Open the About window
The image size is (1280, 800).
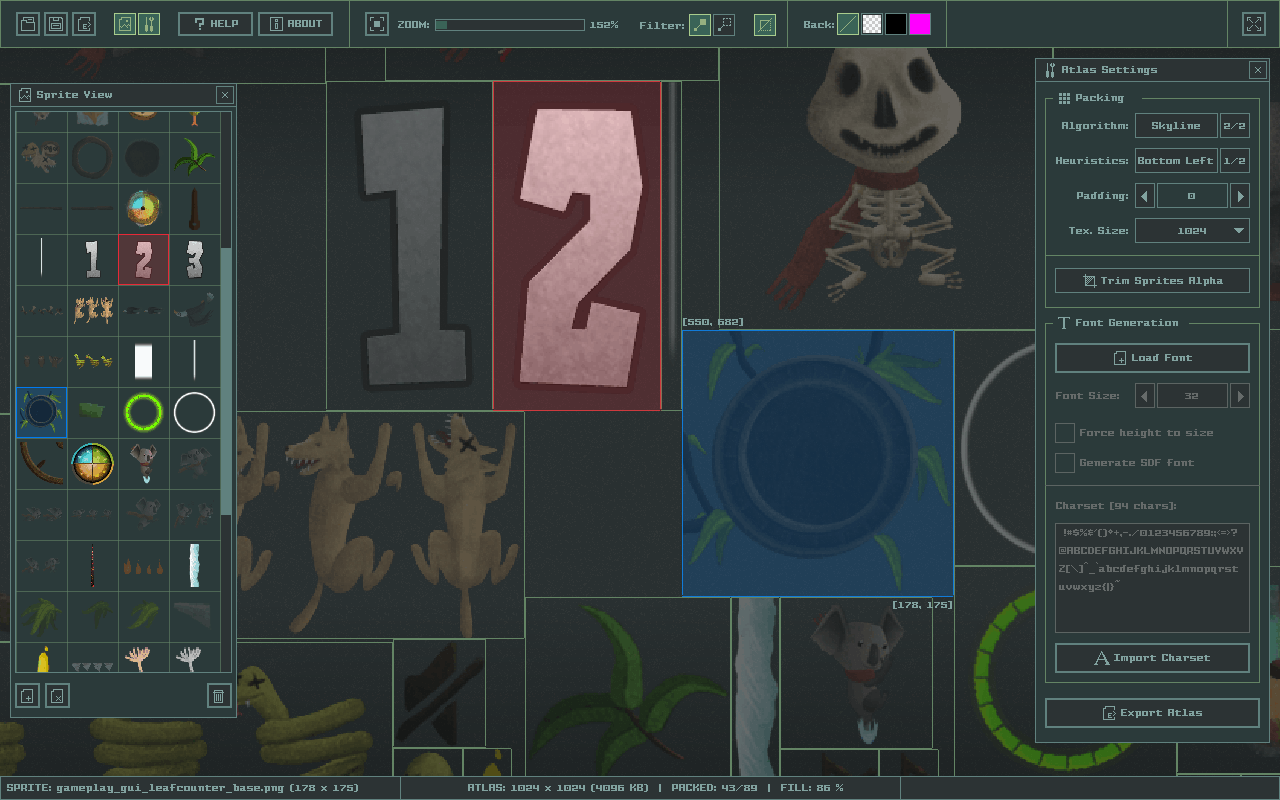(x=296, y=24)
